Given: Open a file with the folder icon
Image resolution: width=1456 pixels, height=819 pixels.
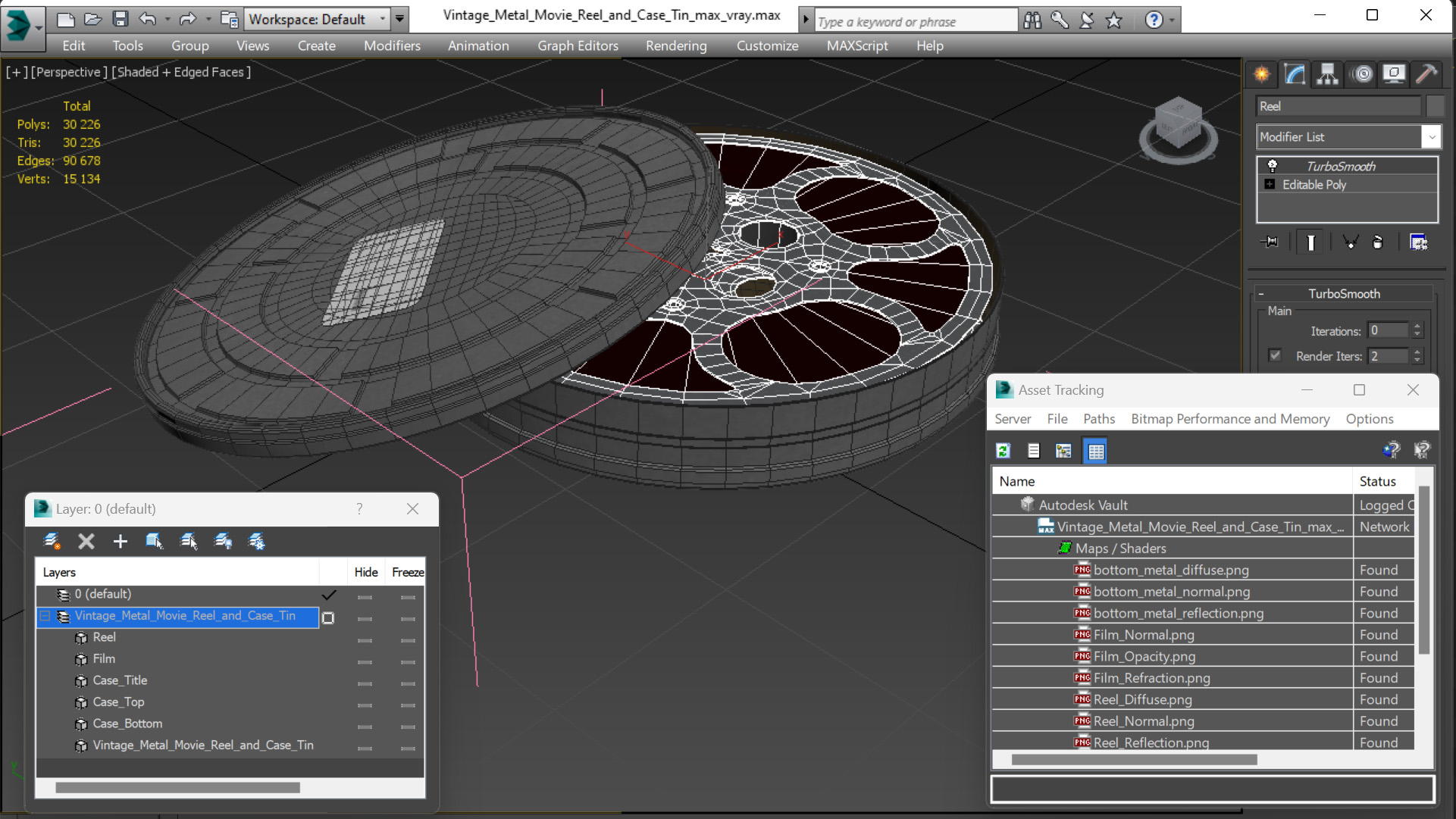Looking at the screenshot, I should point(92,19).
